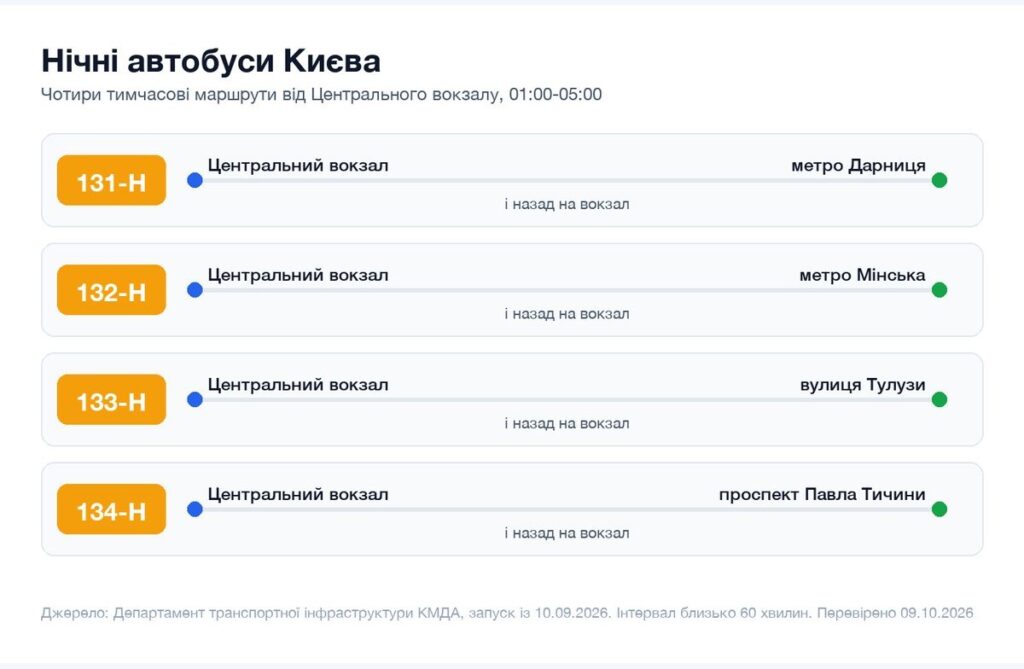Click 'Центральний вокзал' in the 131-Н row
This screenshot has height=669, width=1024.
point(298,165)
